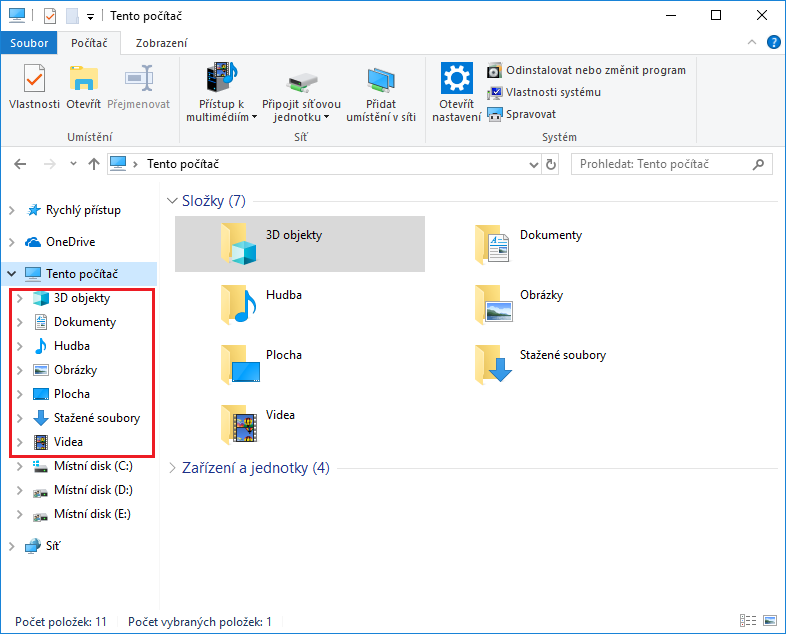Expand OneDrive in navigation pane
The height and width of the screenshot is (634, 786).
(12, 242)
